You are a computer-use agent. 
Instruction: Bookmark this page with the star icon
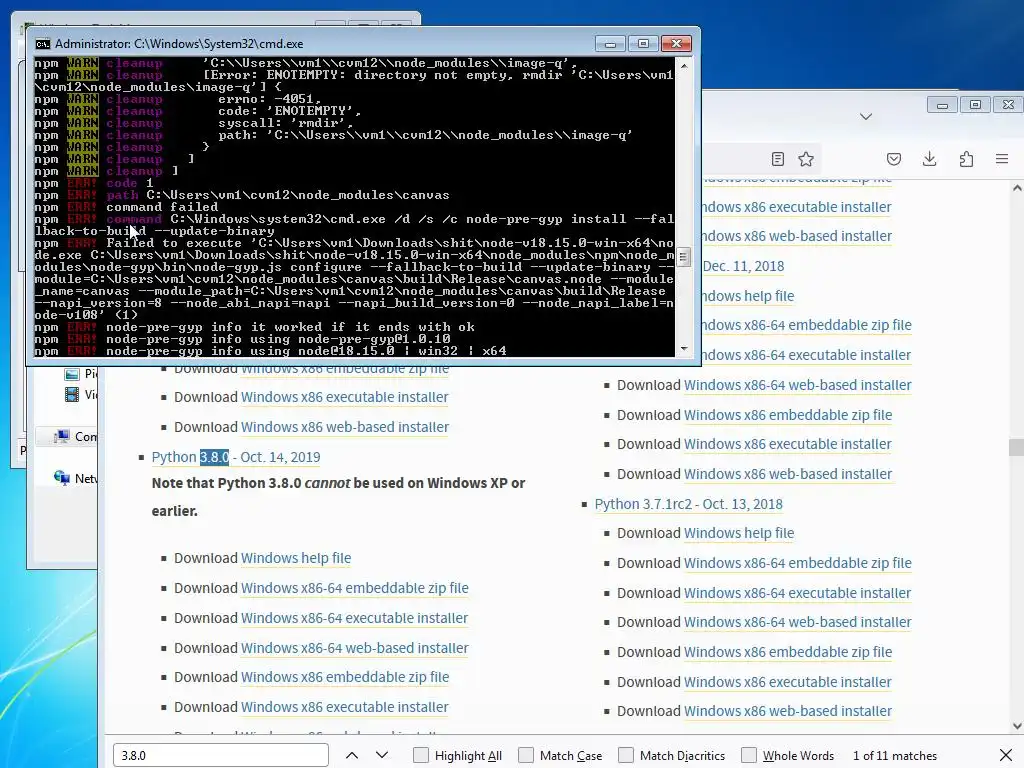click(x=806, y=159)
